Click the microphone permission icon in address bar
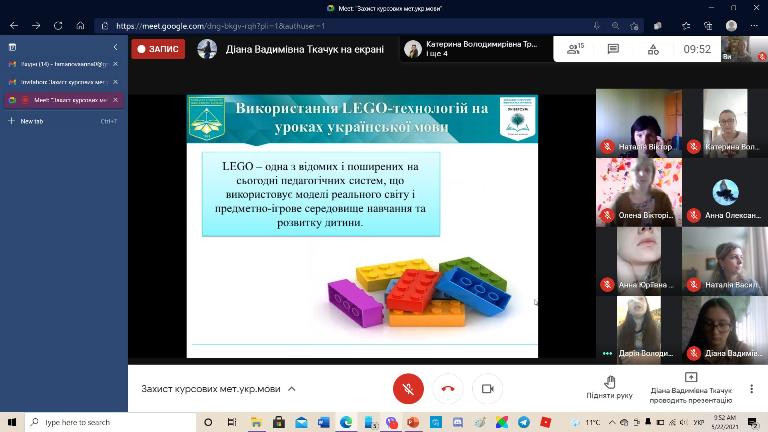The image size is (768, 432). point(596,26)
